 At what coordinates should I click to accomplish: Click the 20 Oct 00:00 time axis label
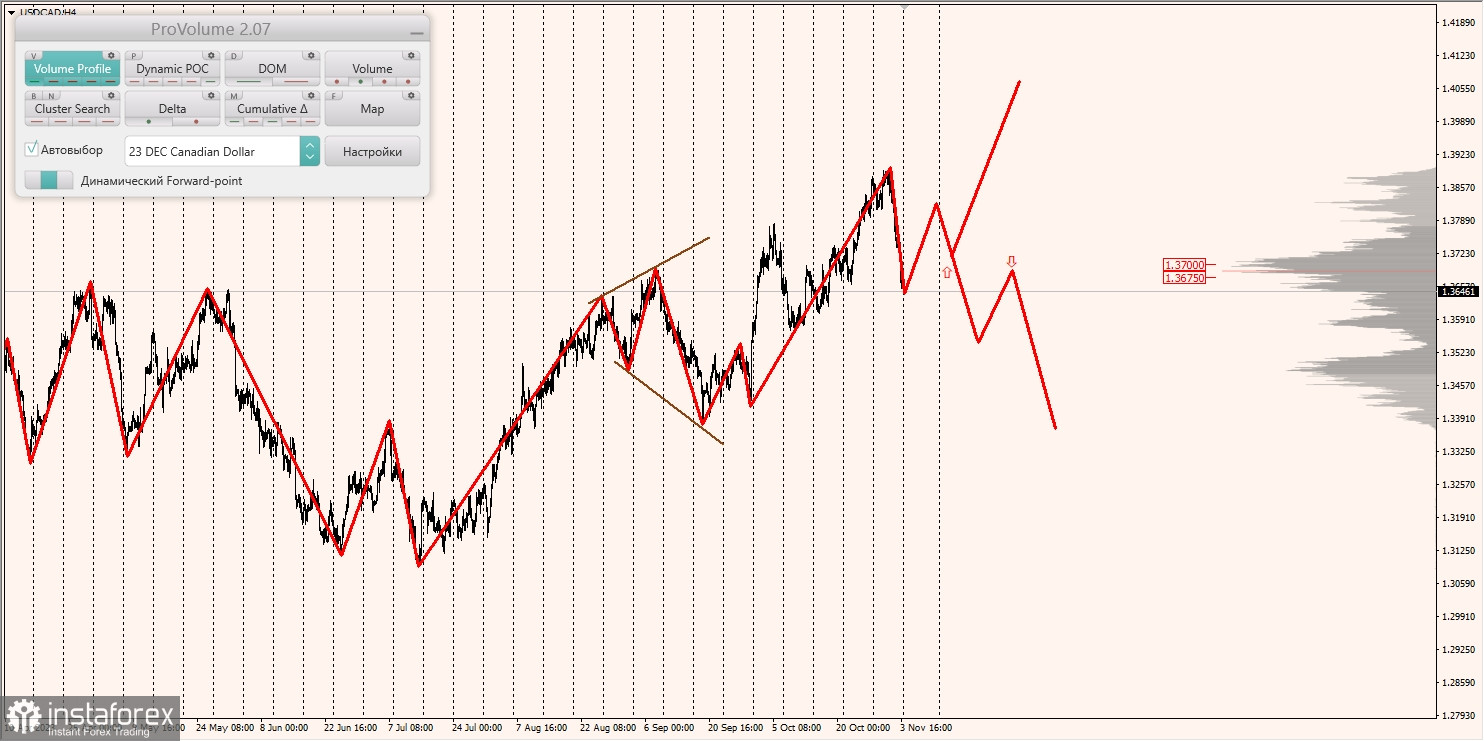[863, 728]
